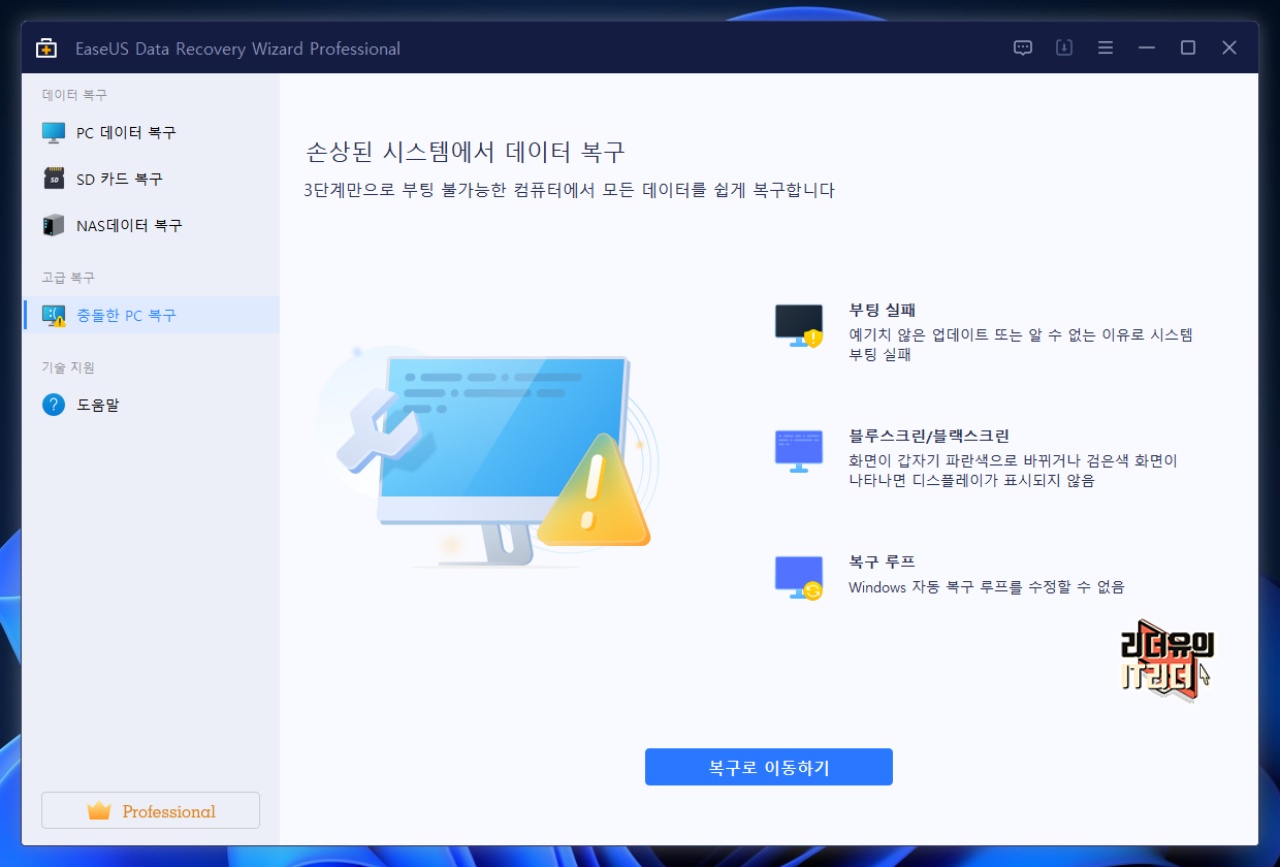
Task: Click the 복구 루프 heading
Action: click(882, 562)
